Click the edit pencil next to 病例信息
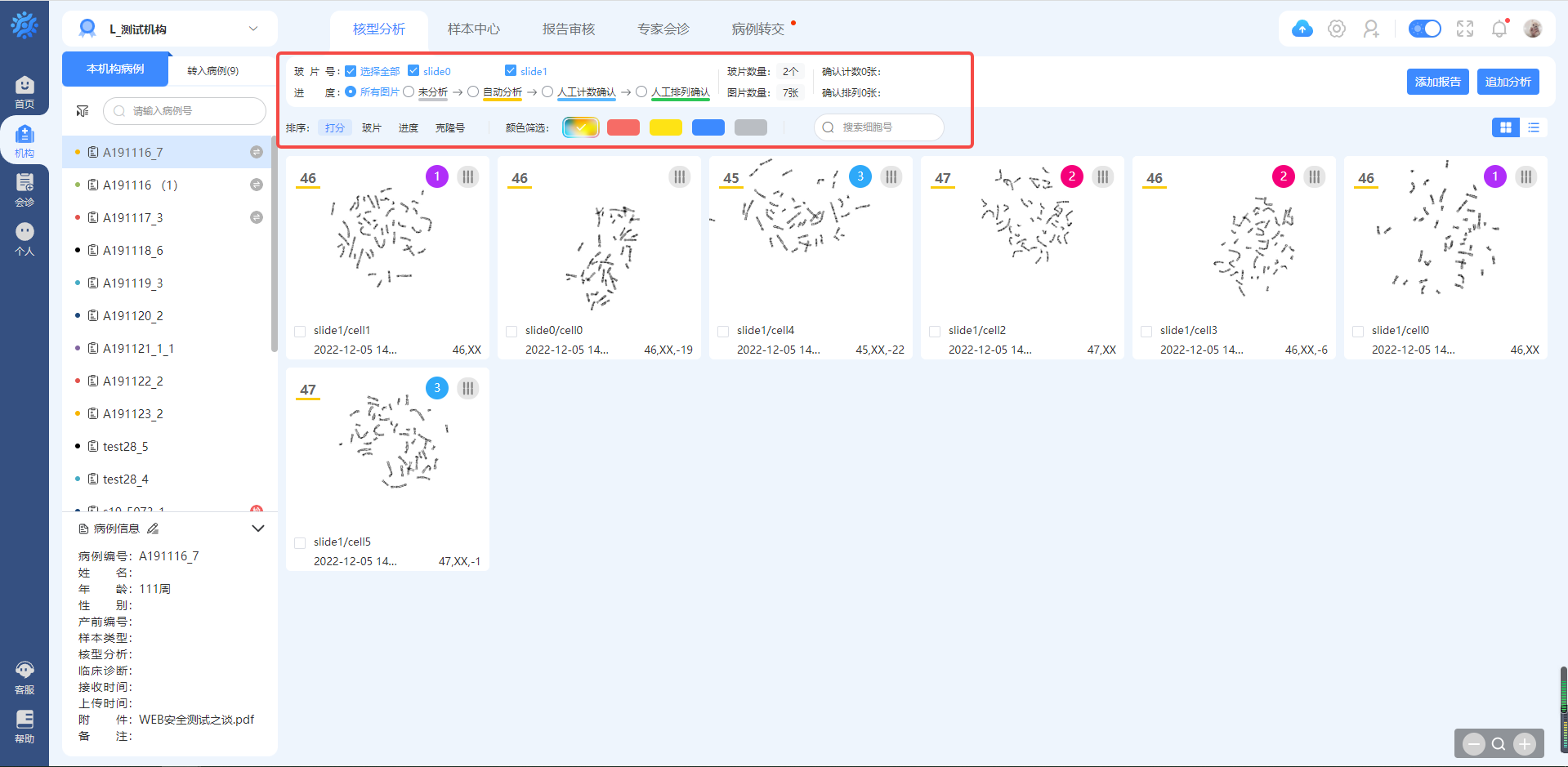 click(153, 528)
